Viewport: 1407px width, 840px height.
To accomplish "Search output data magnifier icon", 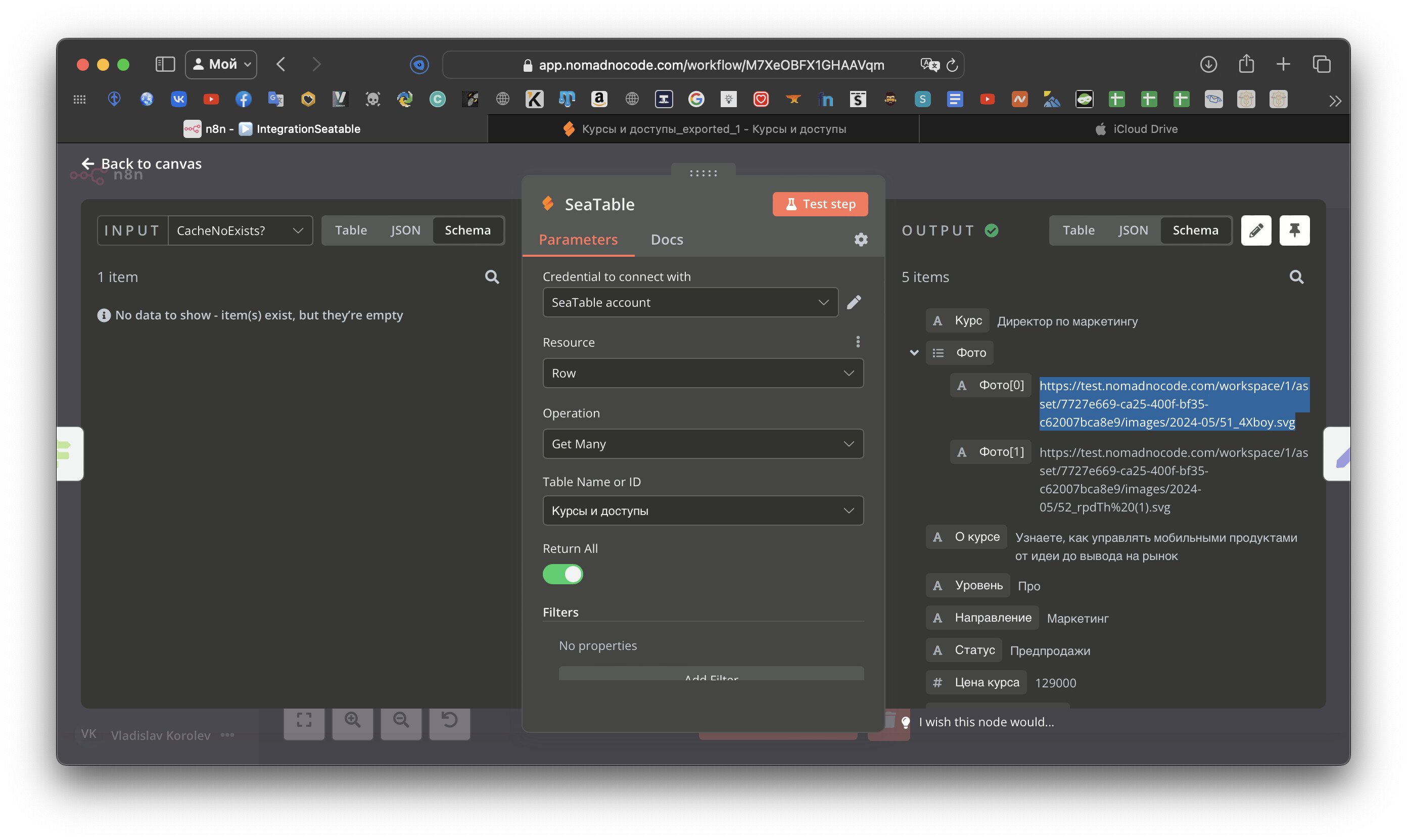I will coord(1296,277).
